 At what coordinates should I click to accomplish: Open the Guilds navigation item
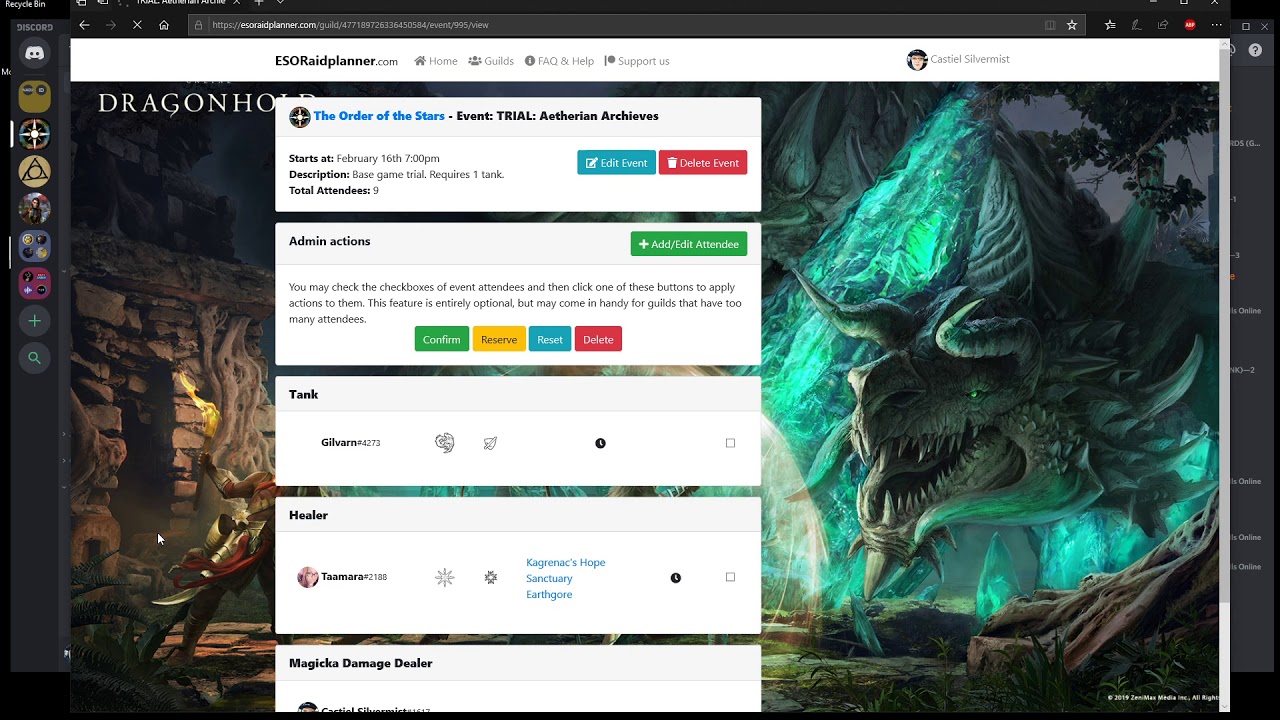[x=491, y=61]
